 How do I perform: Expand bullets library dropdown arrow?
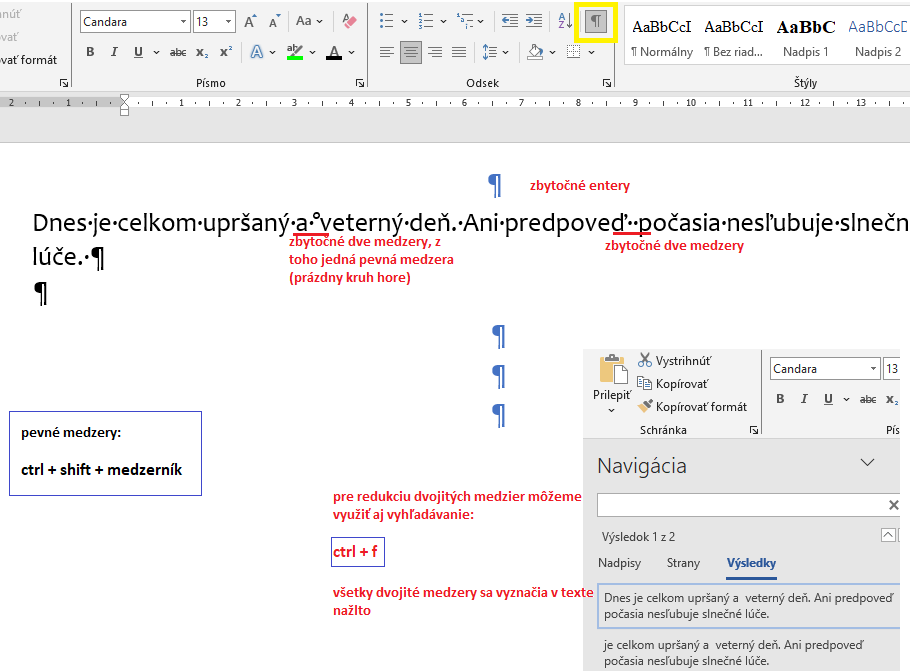click(404, 21)
